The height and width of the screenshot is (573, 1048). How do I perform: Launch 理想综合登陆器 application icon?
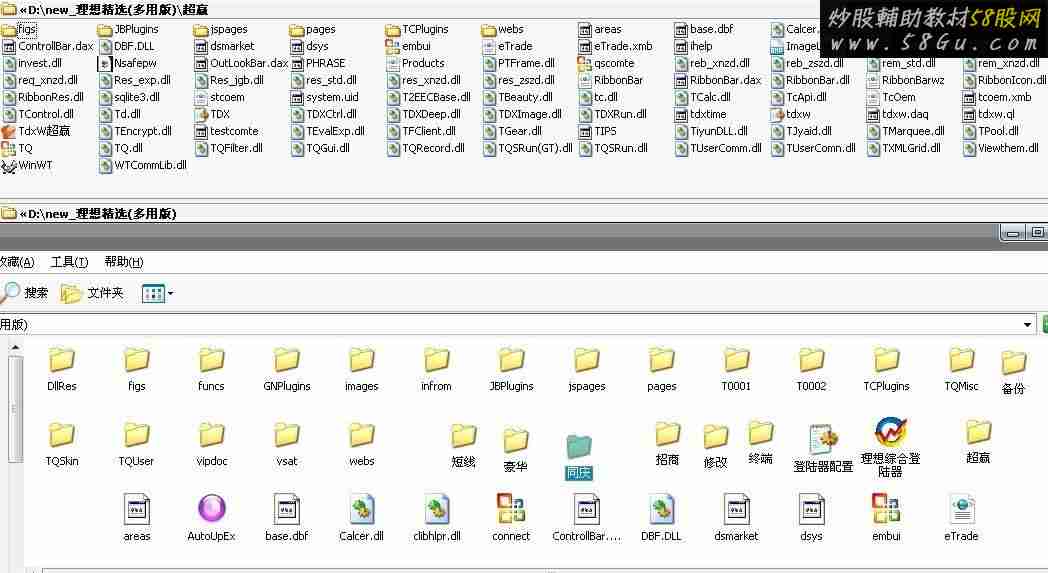pos(890,447)
